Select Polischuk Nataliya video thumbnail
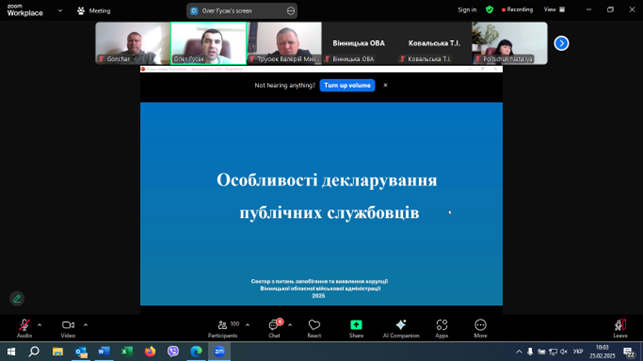Viewport: 643px width, 361px height. [510, 43]
